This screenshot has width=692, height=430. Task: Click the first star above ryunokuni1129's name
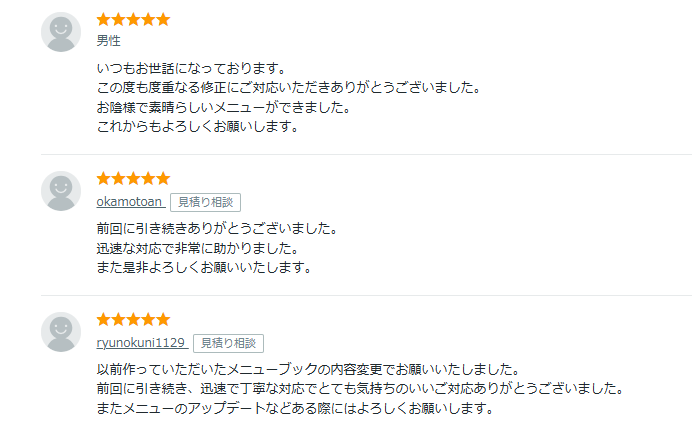[104, 320]
